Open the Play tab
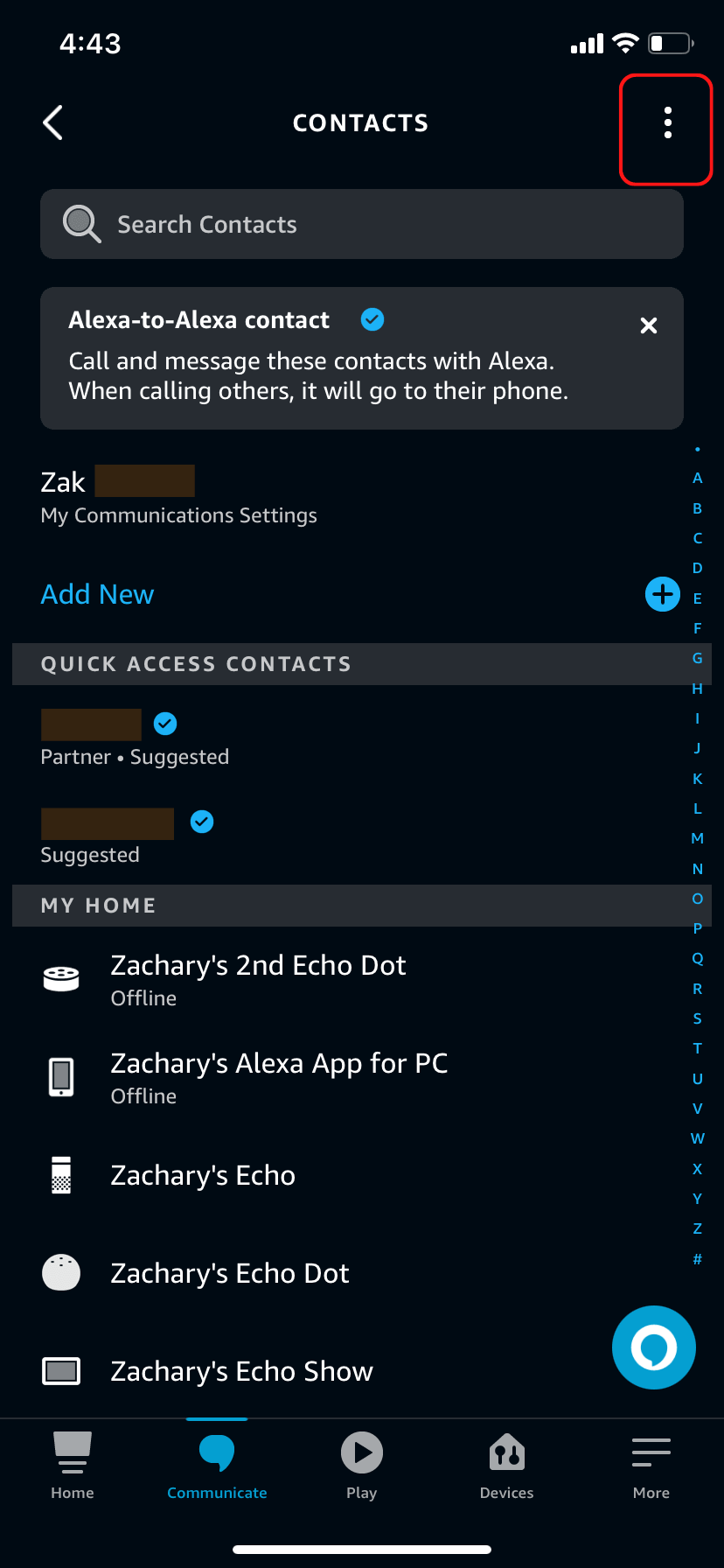 tap(362, 1466)
